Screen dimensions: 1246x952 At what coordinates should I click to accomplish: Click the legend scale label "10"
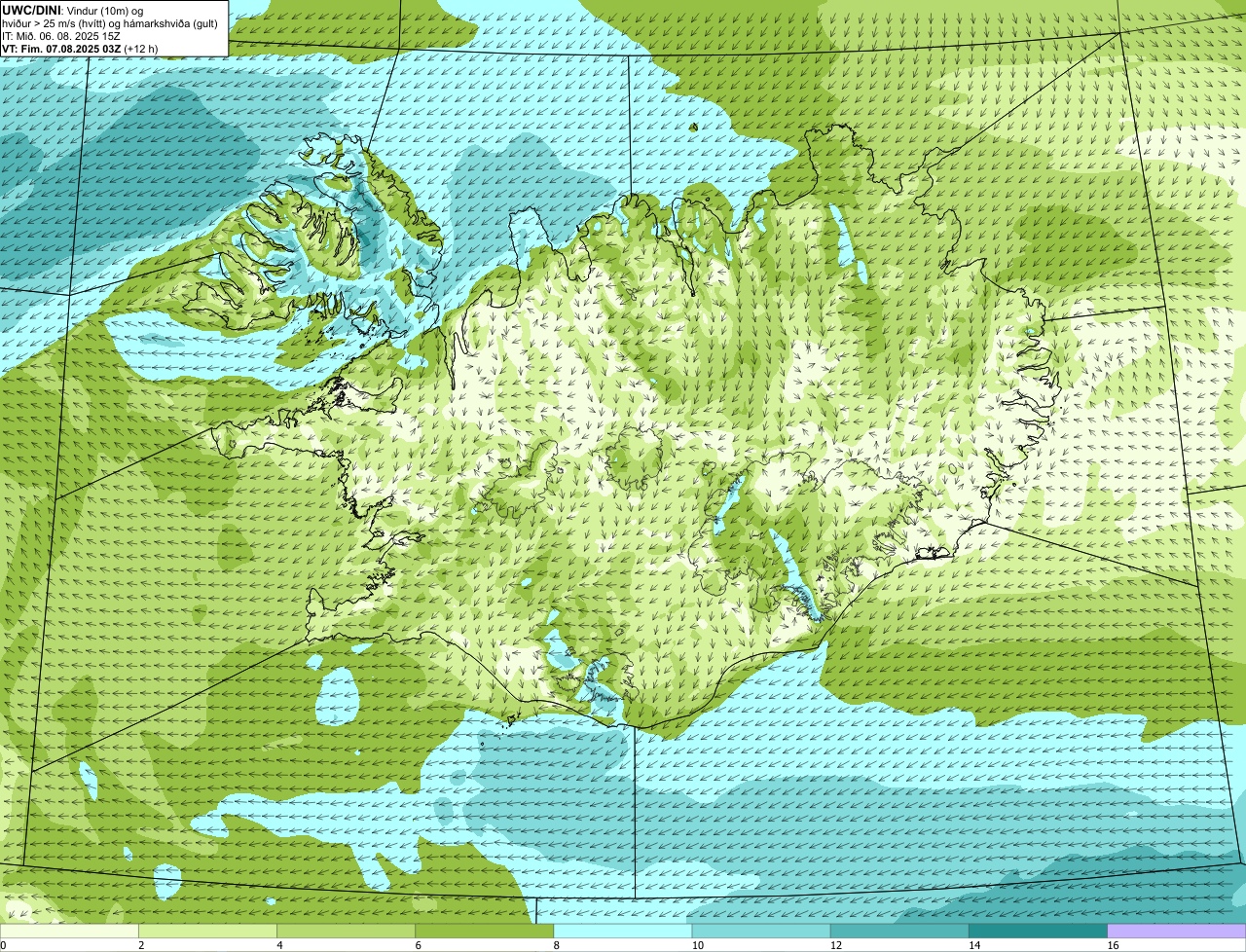[x=697, y=945]
